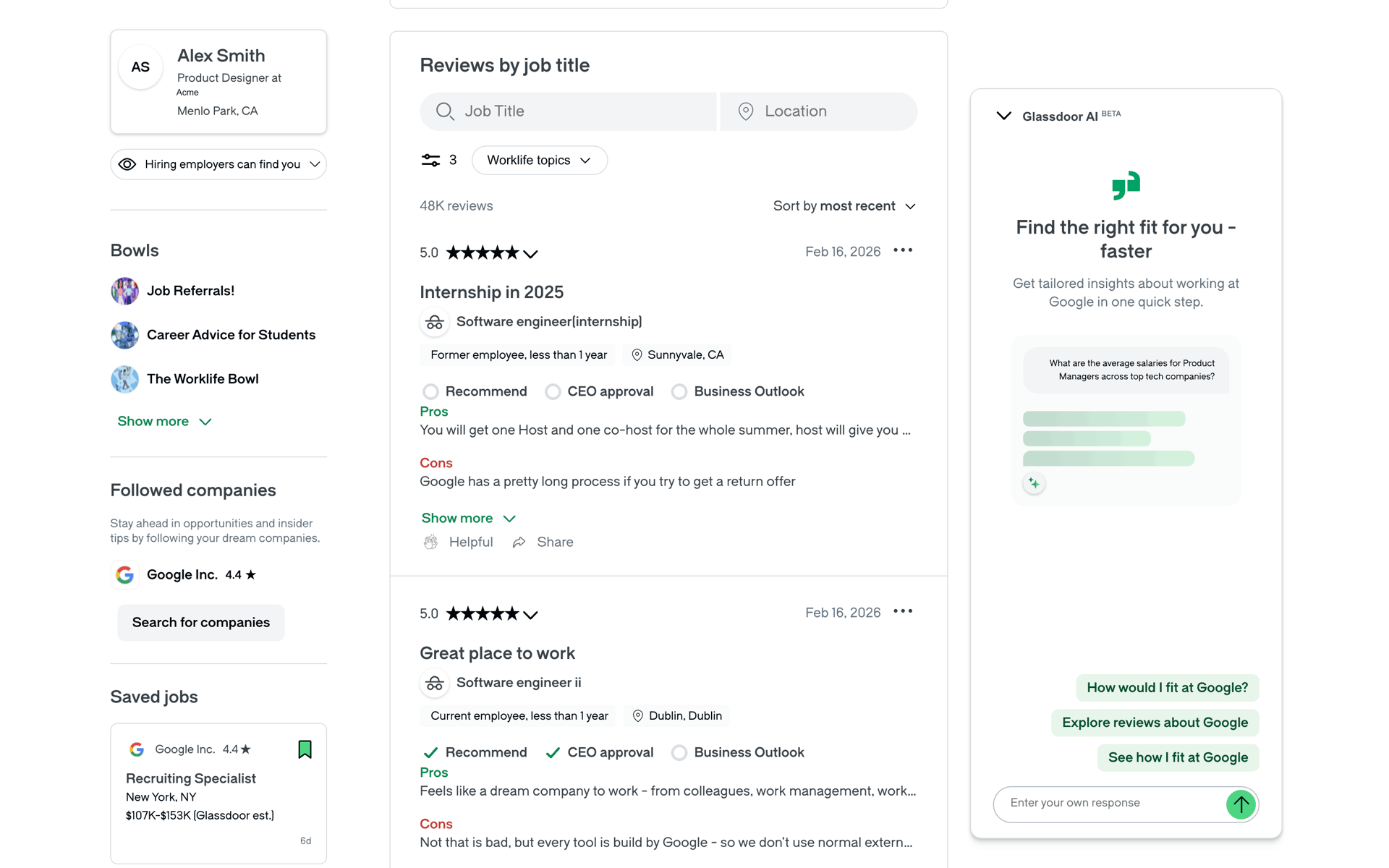1389x868 pixels.
Task: Open the Job Referrals! bowl icon
Action: [124, 291]
